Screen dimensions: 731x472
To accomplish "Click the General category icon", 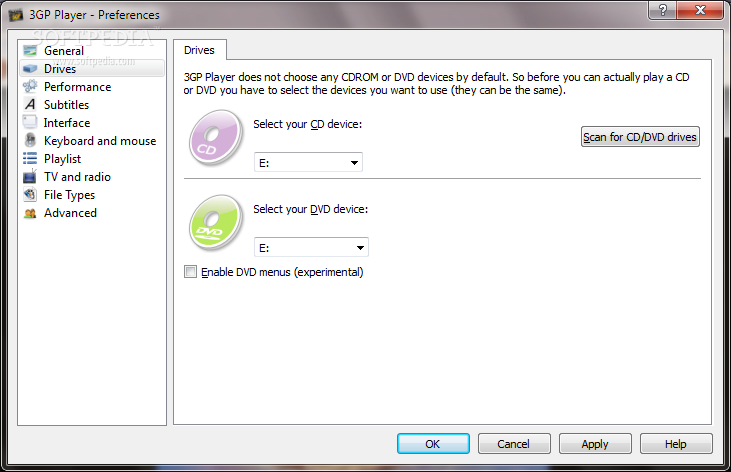I will 30,50.
